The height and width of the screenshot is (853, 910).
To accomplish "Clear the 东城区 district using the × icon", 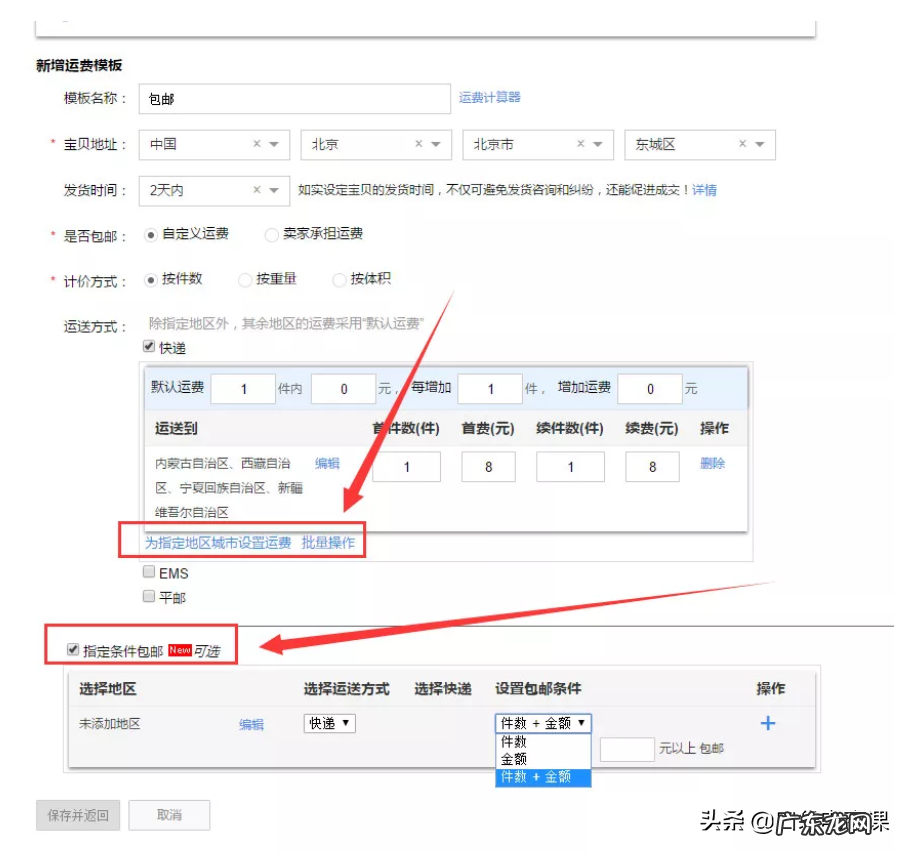I will (742, 144).
